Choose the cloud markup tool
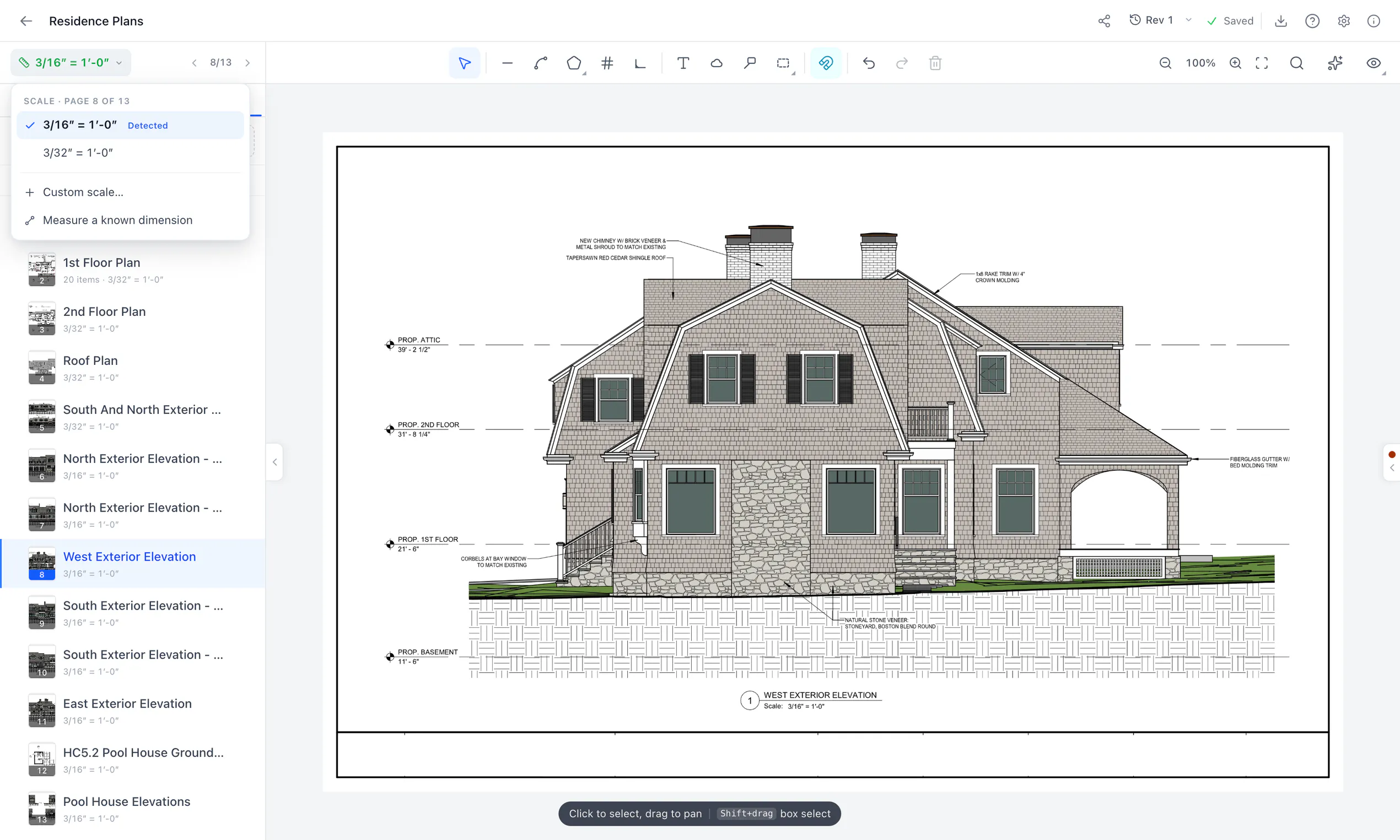Screen dimensions: 1400x840 [x=717, y=63]
